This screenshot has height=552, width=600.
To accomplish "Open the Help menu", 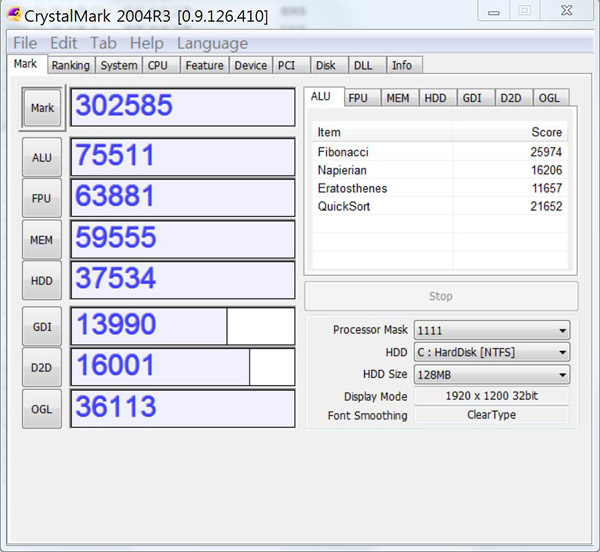I will coord(147,43).
